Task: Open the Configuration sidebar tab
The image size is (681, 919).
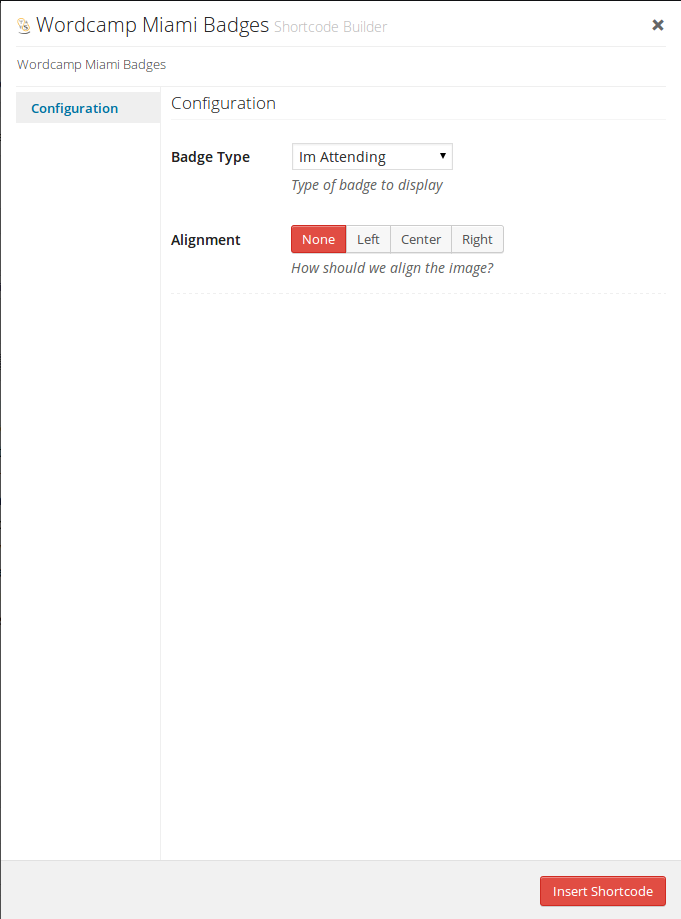Action: tap(88, 108)
